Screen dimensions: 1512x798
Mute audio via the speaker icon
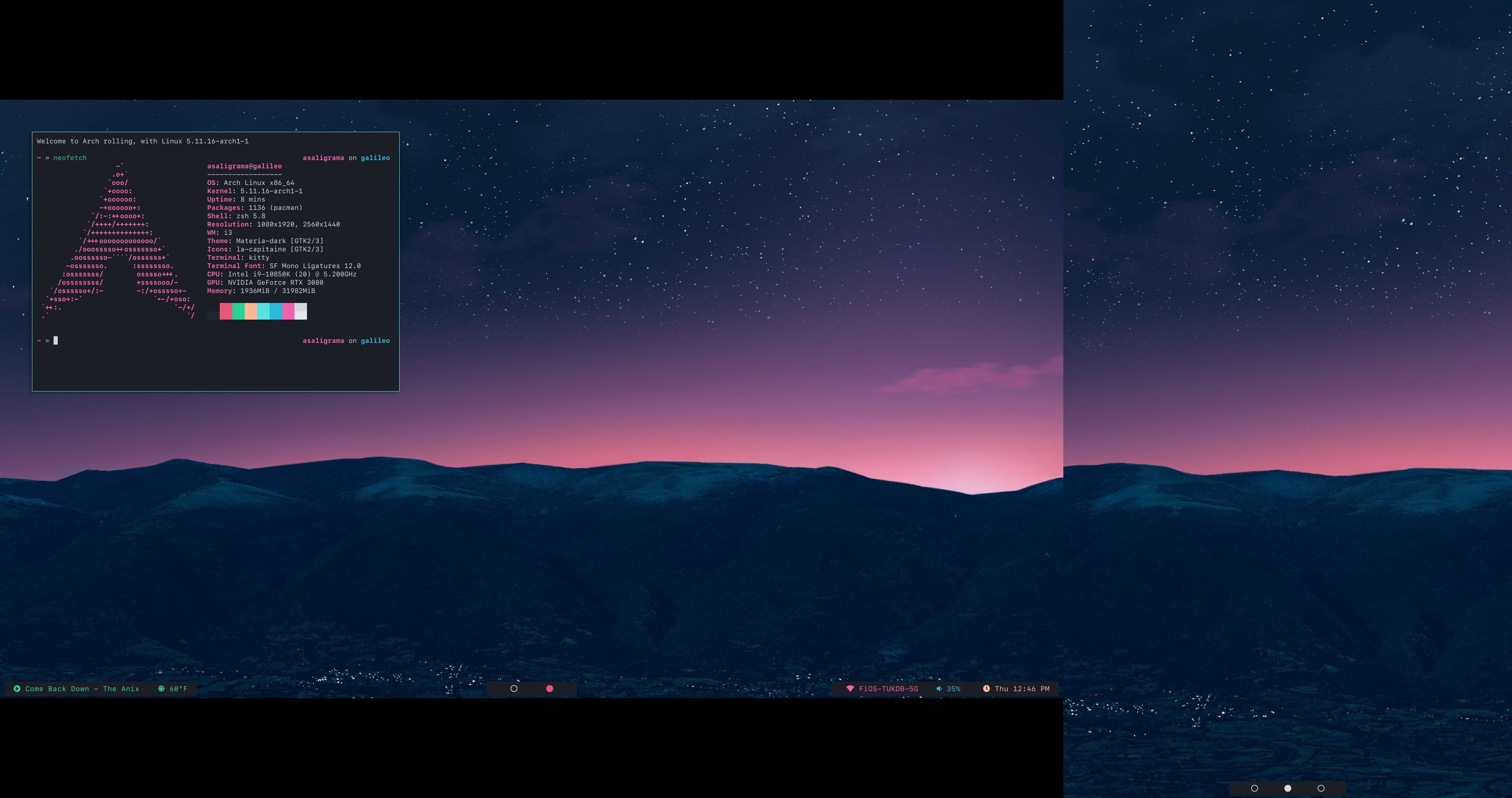(x=939, y=689)
